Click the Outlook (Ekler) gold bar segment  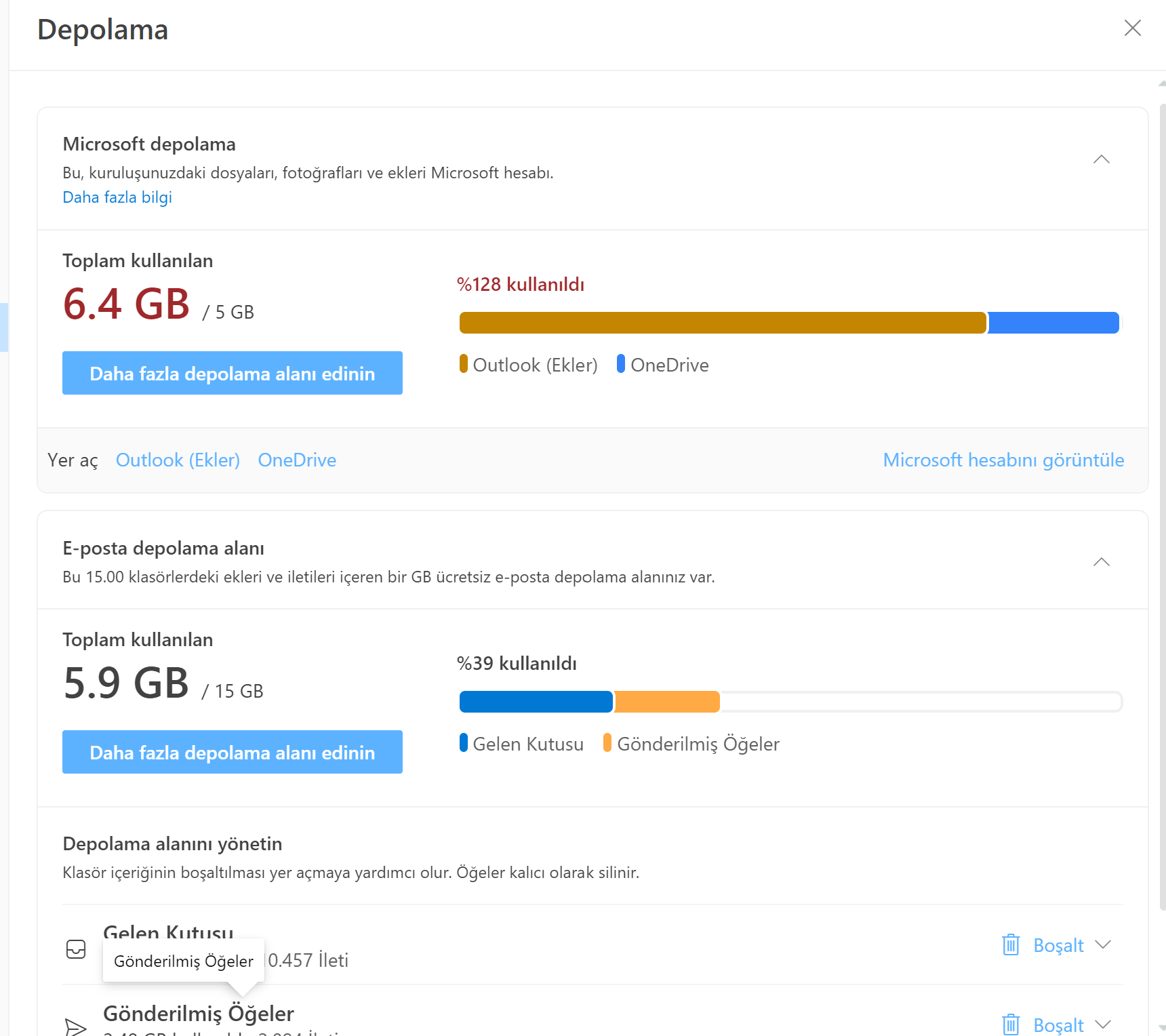point(723,323)
